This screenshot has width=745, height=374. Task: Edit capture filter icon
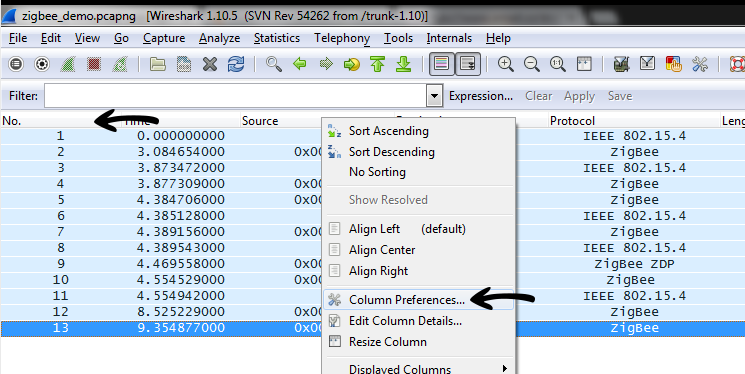621,64
